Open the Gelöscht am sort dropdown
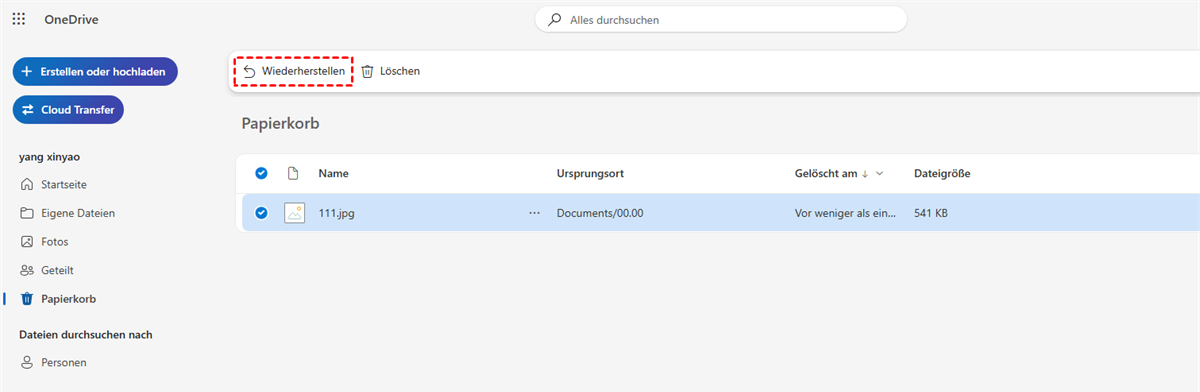 click(880, 174)
